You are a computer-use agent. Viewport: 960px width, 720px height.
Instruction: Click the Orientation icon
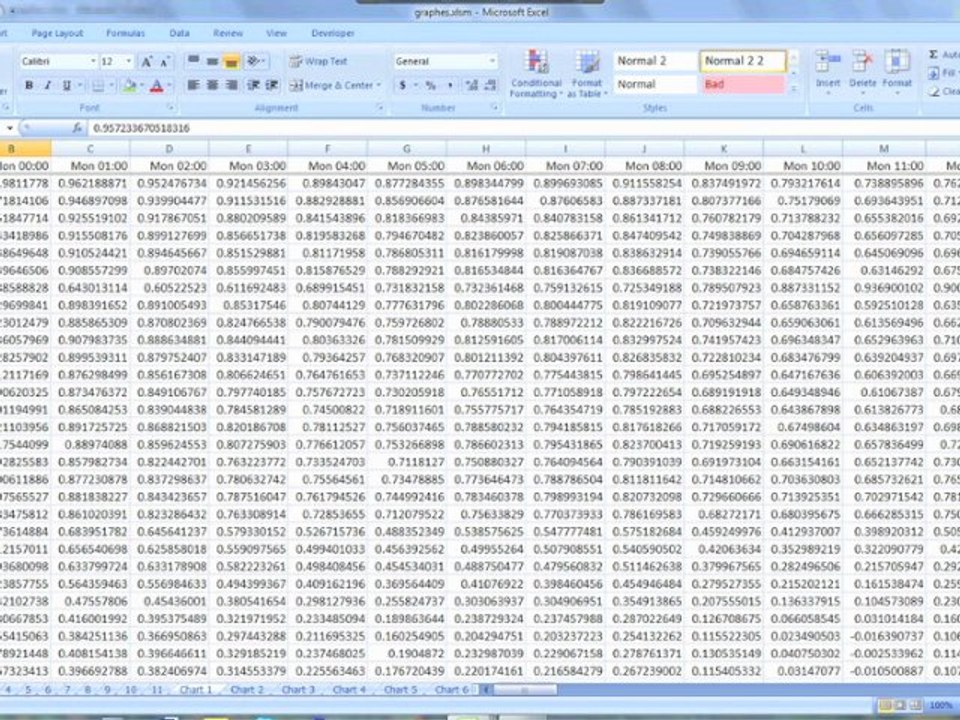tap(253, 61)
